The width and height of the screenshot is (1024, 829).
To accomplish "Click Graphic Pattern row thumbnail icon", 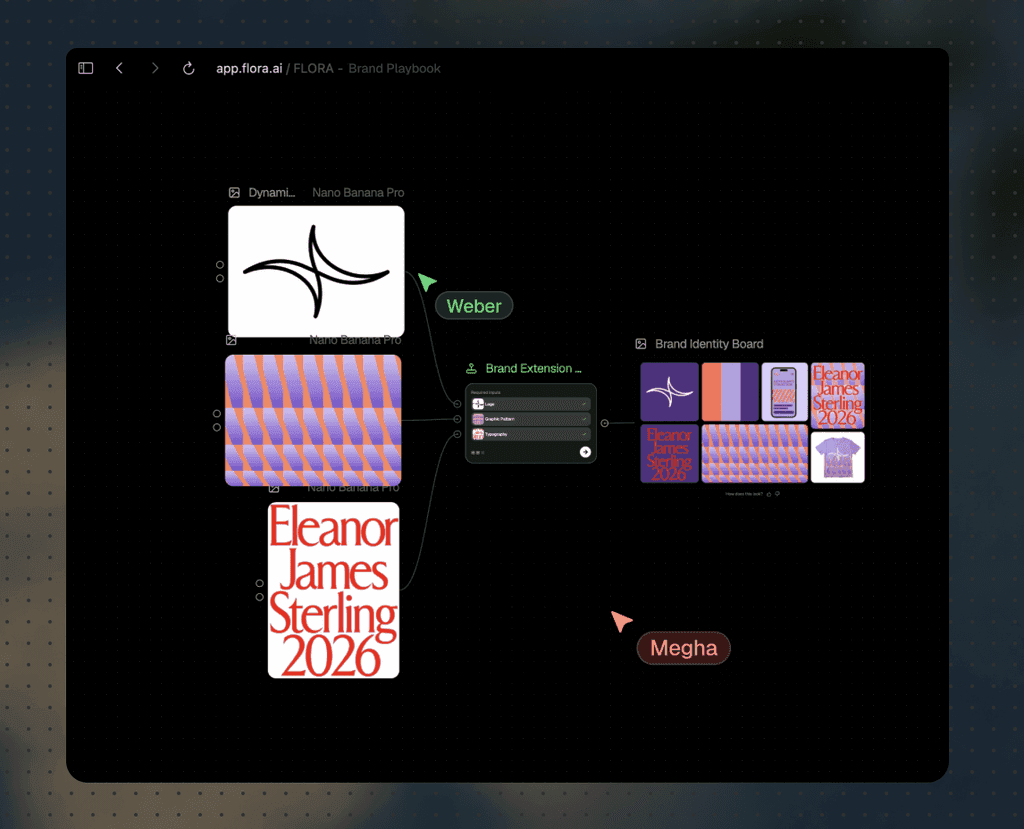I will point(478,419).
